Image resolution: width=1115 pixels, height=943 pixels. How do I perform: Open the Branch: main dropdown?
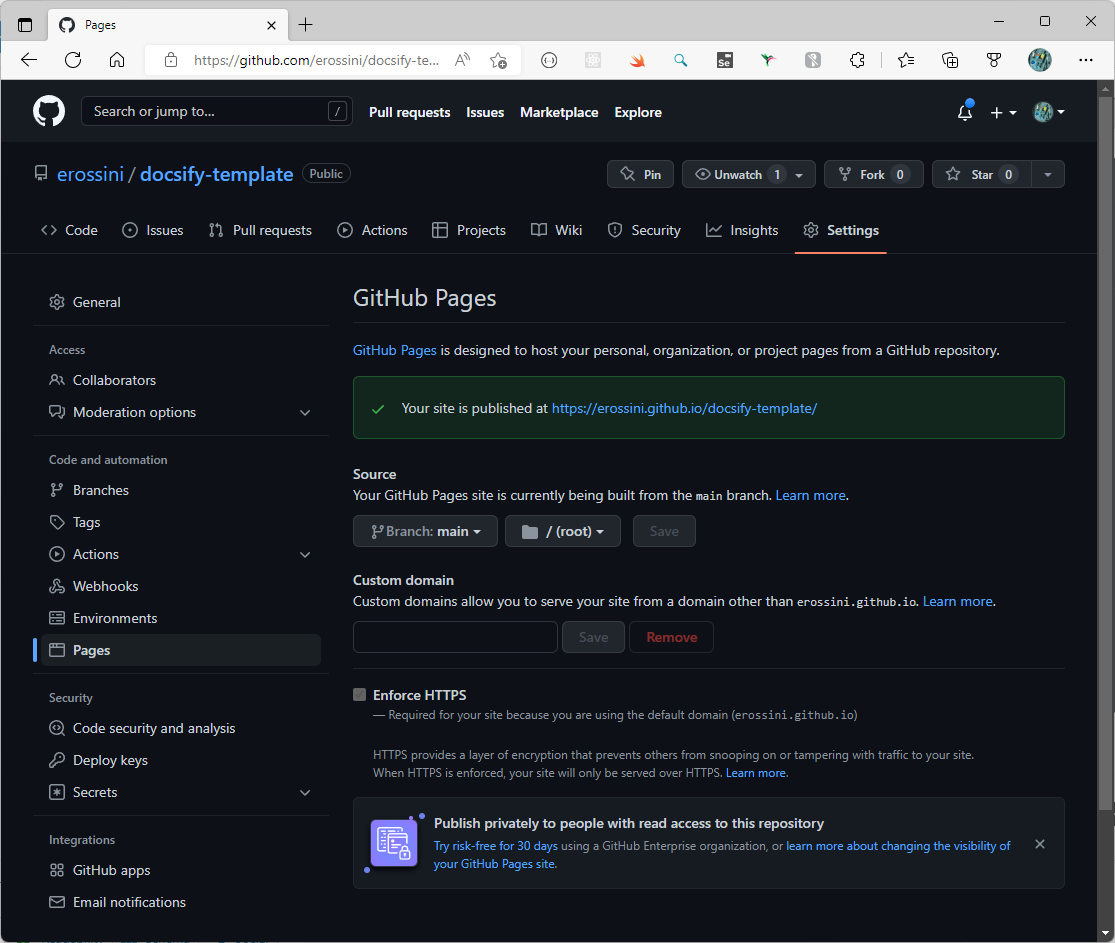[424, 531]
